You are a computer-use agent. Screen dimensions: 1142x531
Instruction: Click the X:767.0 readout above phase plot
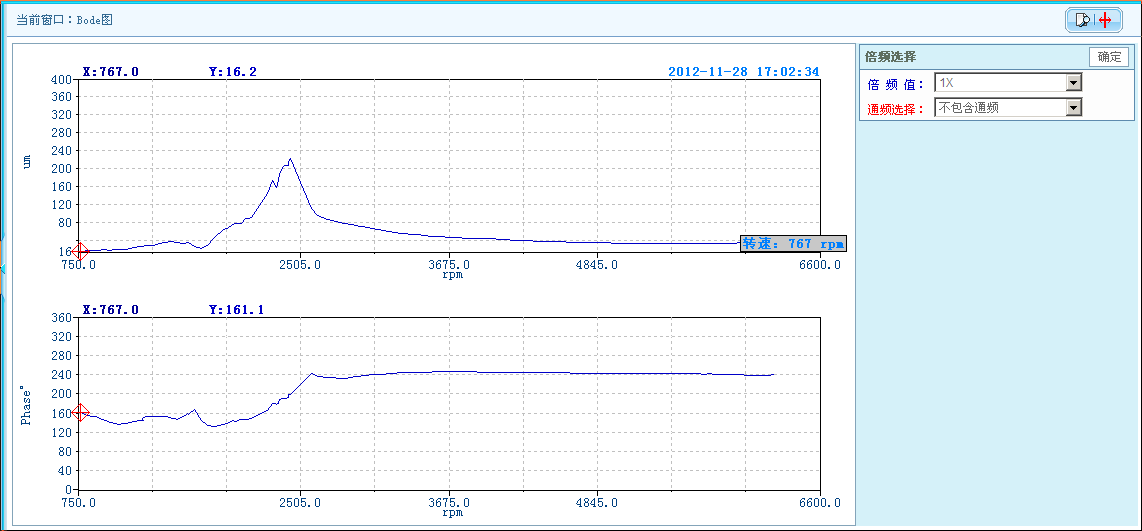(x=110, y=310)
